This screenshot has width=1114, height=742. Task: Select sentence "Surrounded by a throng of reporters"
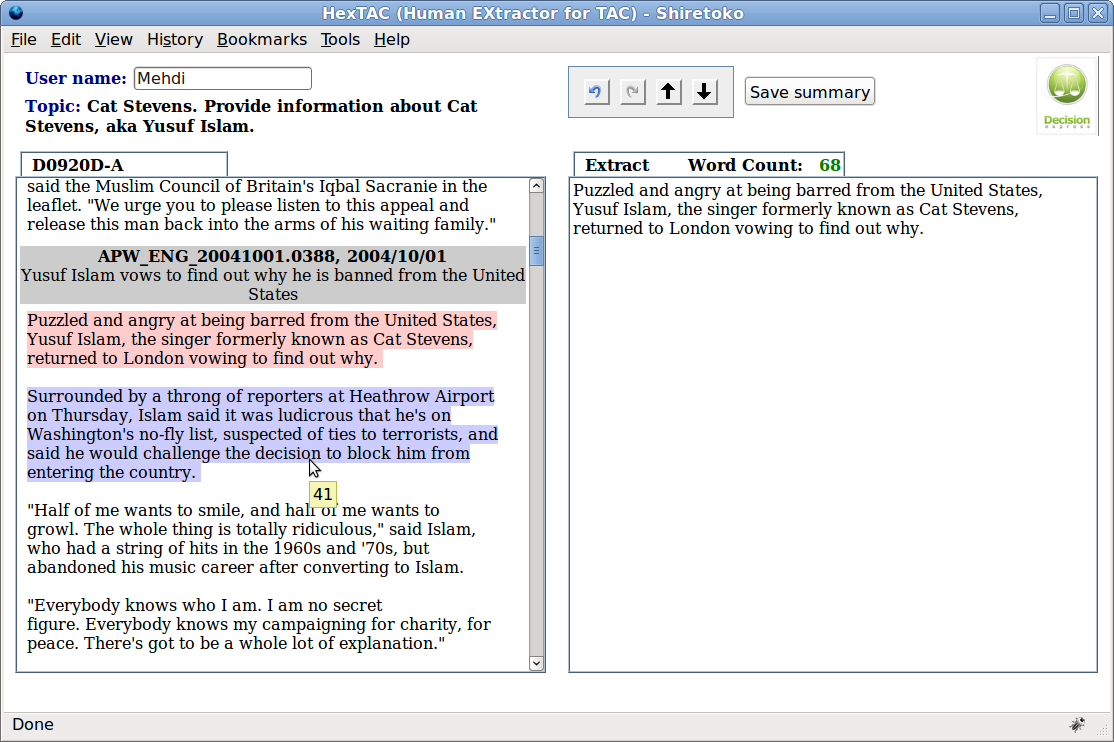(x=262, y=434)
